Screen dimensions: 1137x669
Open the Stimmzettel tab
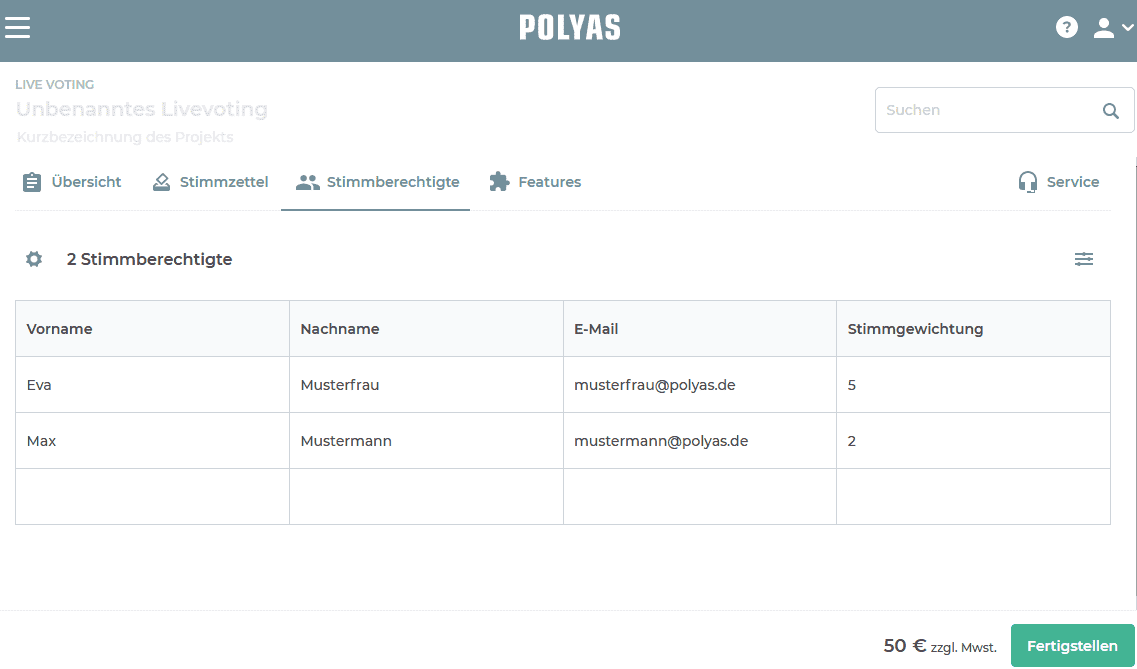[x=210, y=182]
